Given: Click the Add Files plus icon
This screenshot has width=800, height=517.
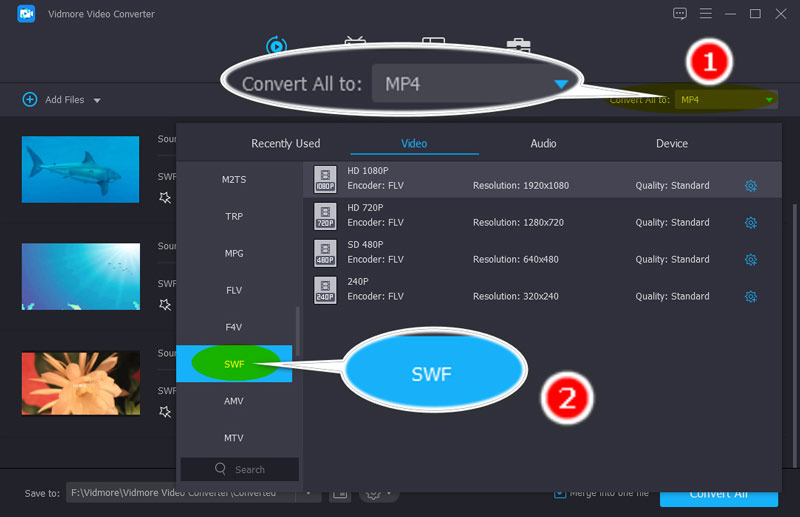Looking at the screenshot, I should tap(30, 100).
